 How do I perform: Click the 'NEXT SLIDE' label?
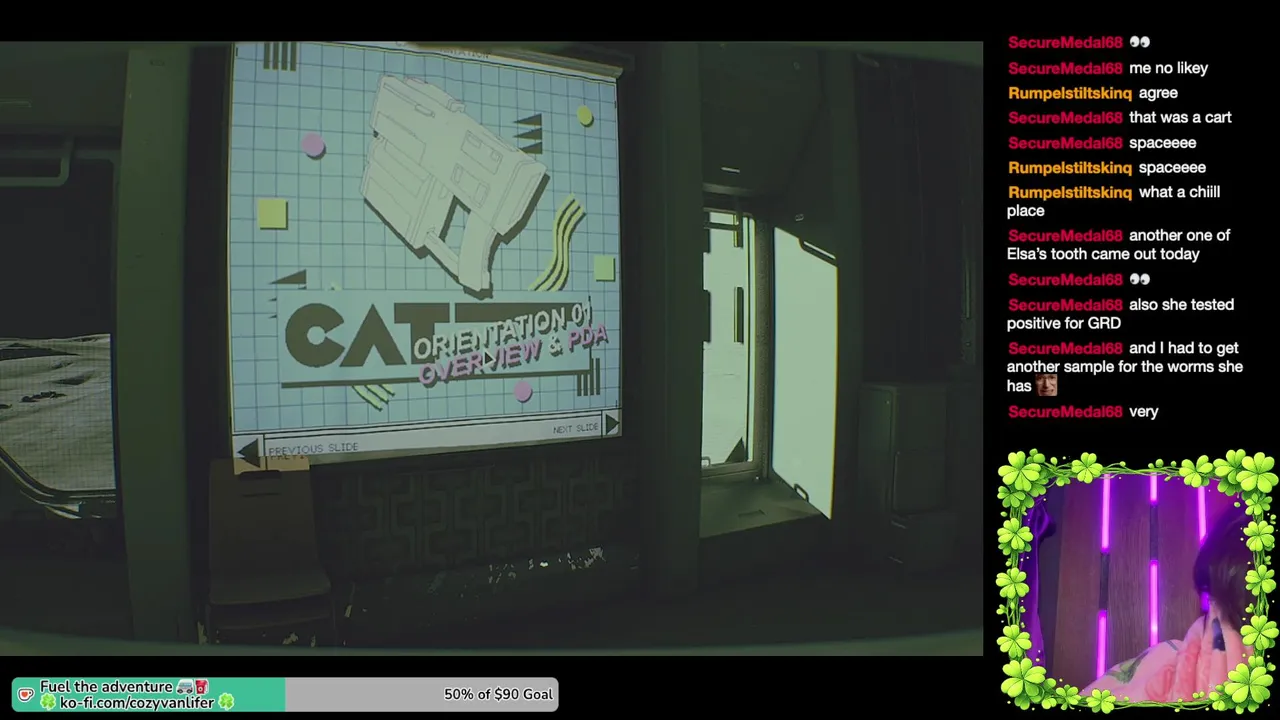[x=576, y=429]
